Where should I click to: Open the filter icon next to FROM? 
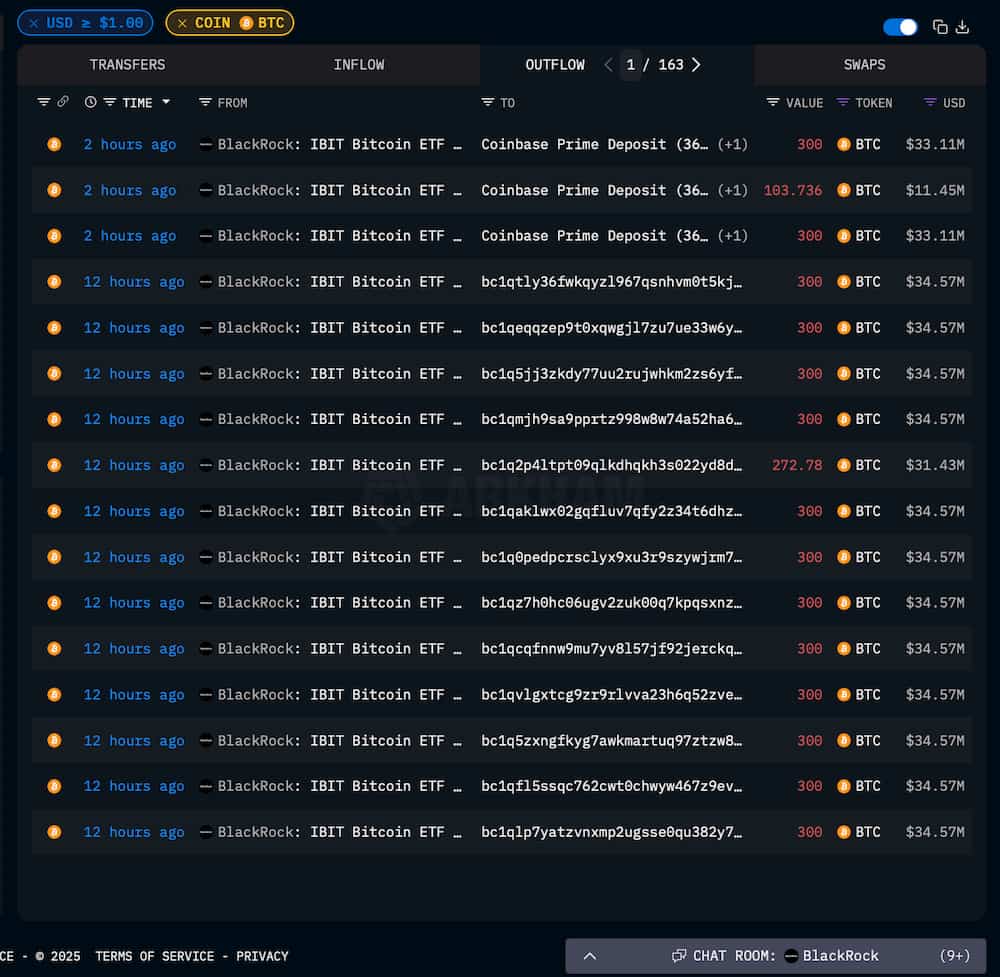pyautogui.click(x=205, y=102)
